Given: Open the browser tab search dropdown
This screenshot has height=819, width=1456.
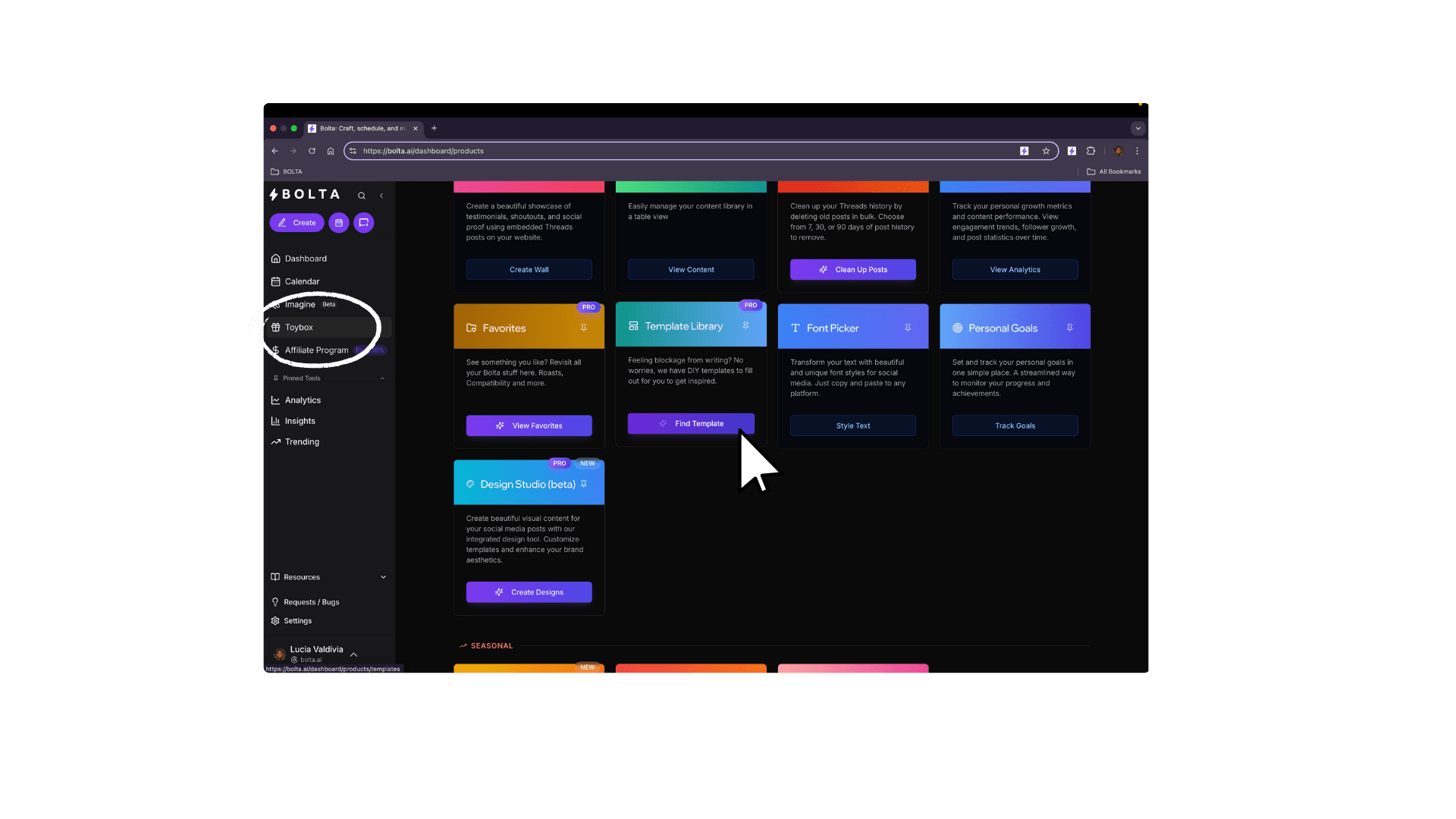Looking at the screenshot, I should pos(1137,129).
